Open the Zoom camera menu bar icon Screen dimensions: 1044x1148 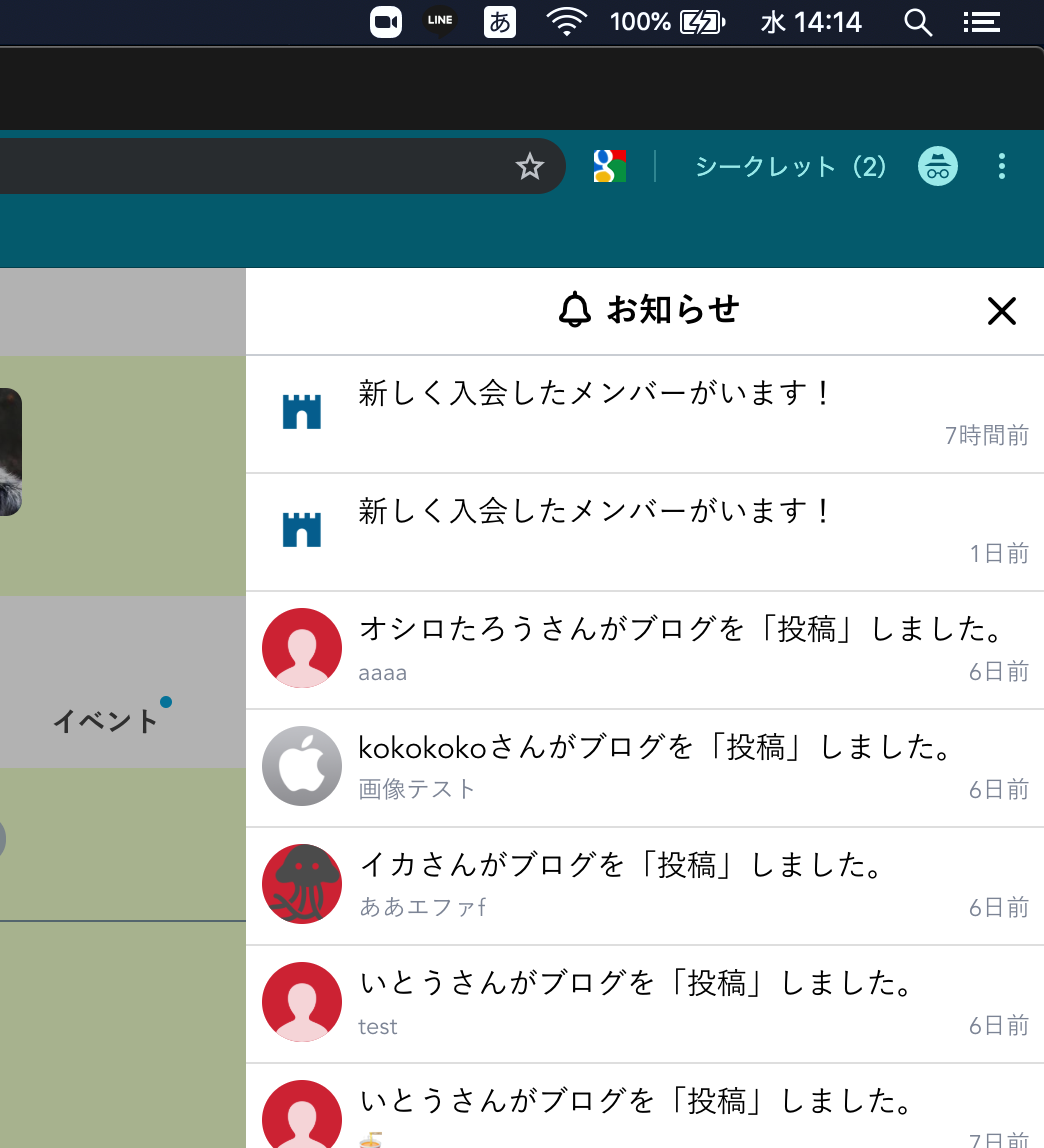[385, 22]
